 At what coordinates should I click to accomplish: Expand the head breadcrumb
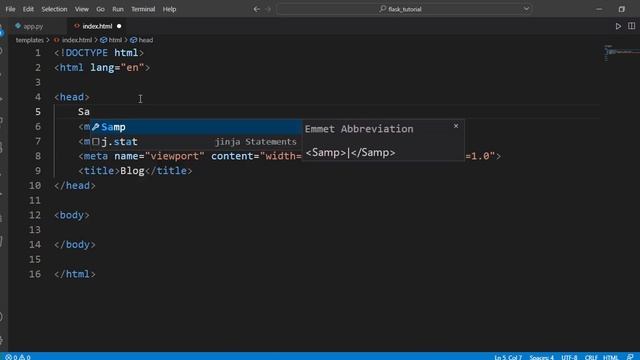[145, 40]
